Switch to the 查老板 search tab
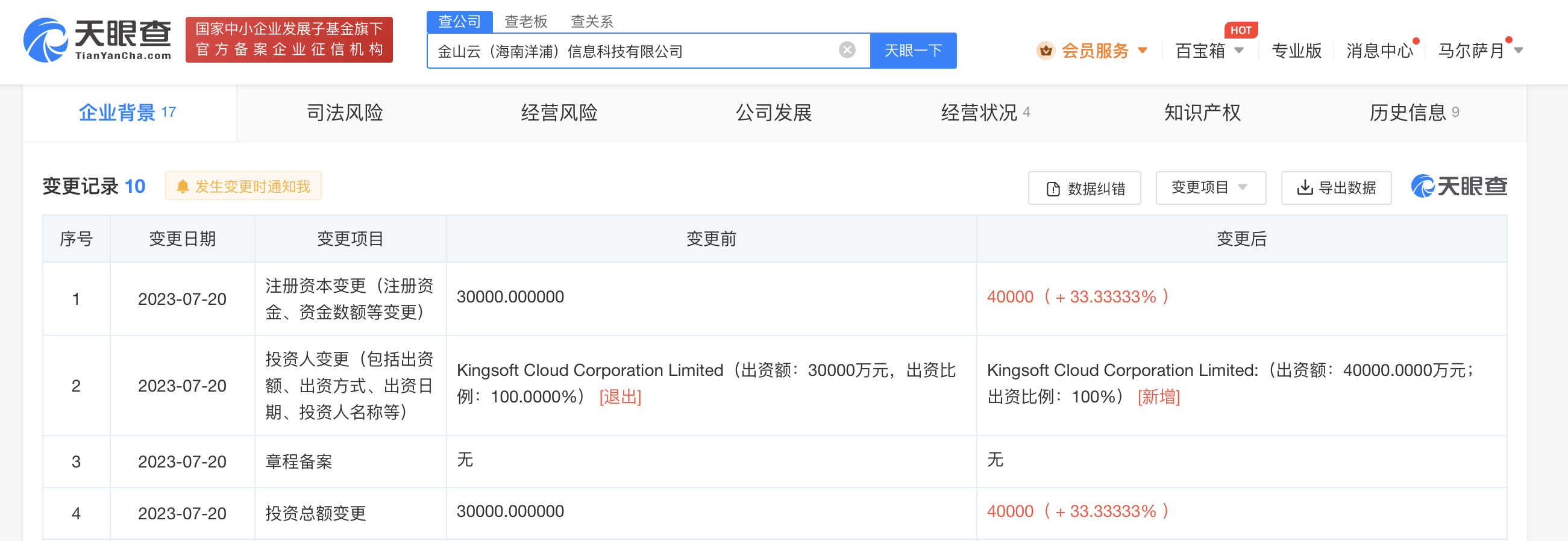1568x541 pixels. coord(526,21)
